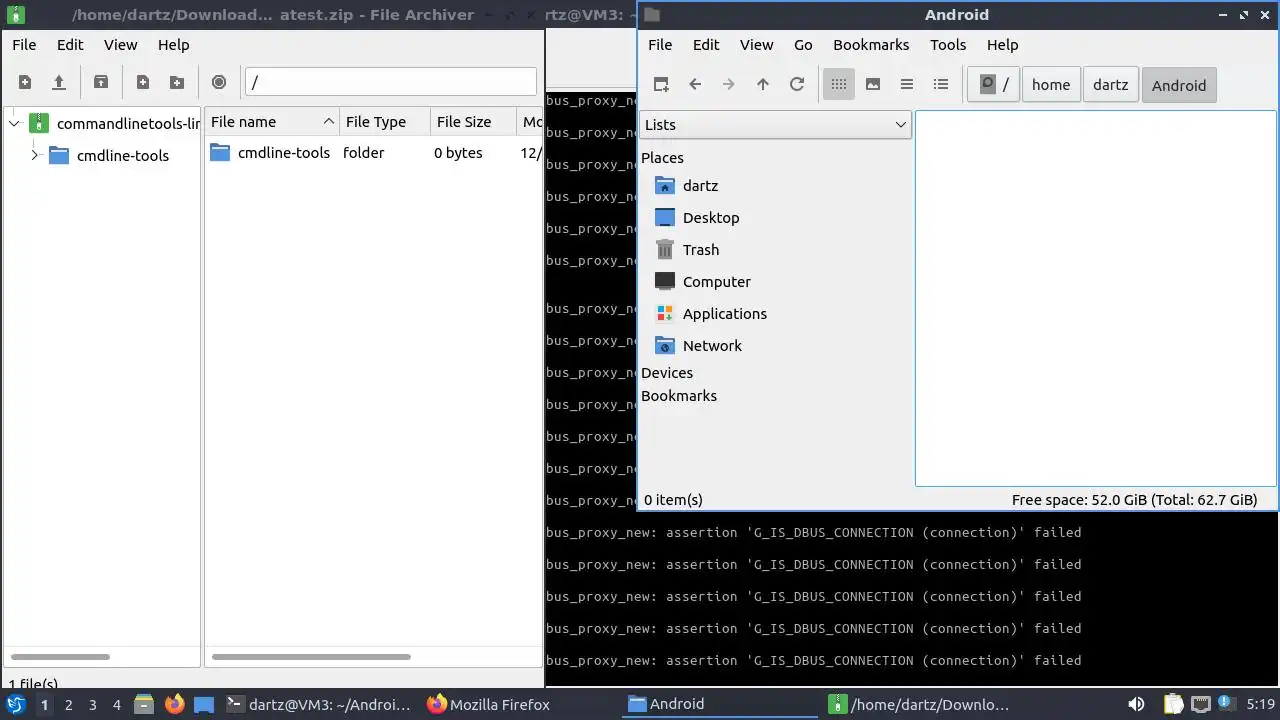Reload the Android folder with refresh icon
Viewport: 1280px width, 720px height.
(x=797, y=84)
